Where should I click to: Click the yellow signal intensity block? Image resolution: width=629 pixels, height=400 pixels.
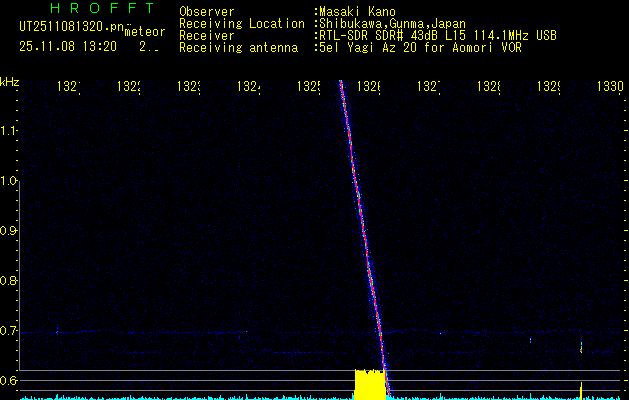coord(370,384)
